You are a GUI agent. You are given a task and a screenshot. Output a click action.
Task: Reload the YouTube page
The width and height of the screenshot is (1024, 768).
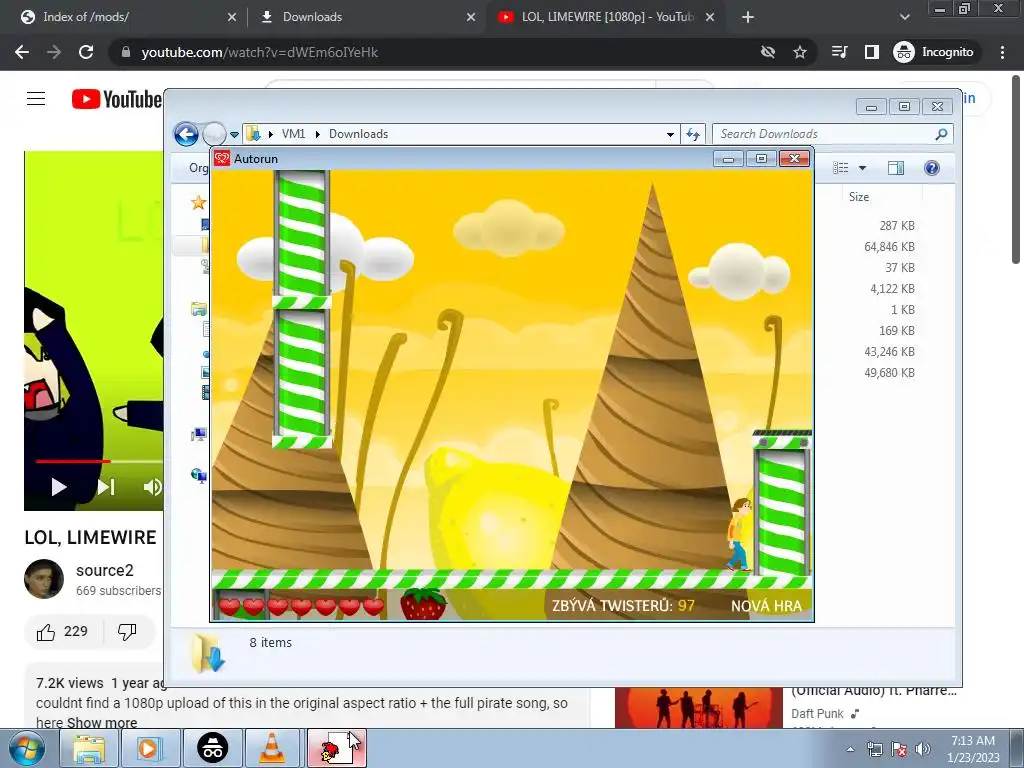coord(86,52)
